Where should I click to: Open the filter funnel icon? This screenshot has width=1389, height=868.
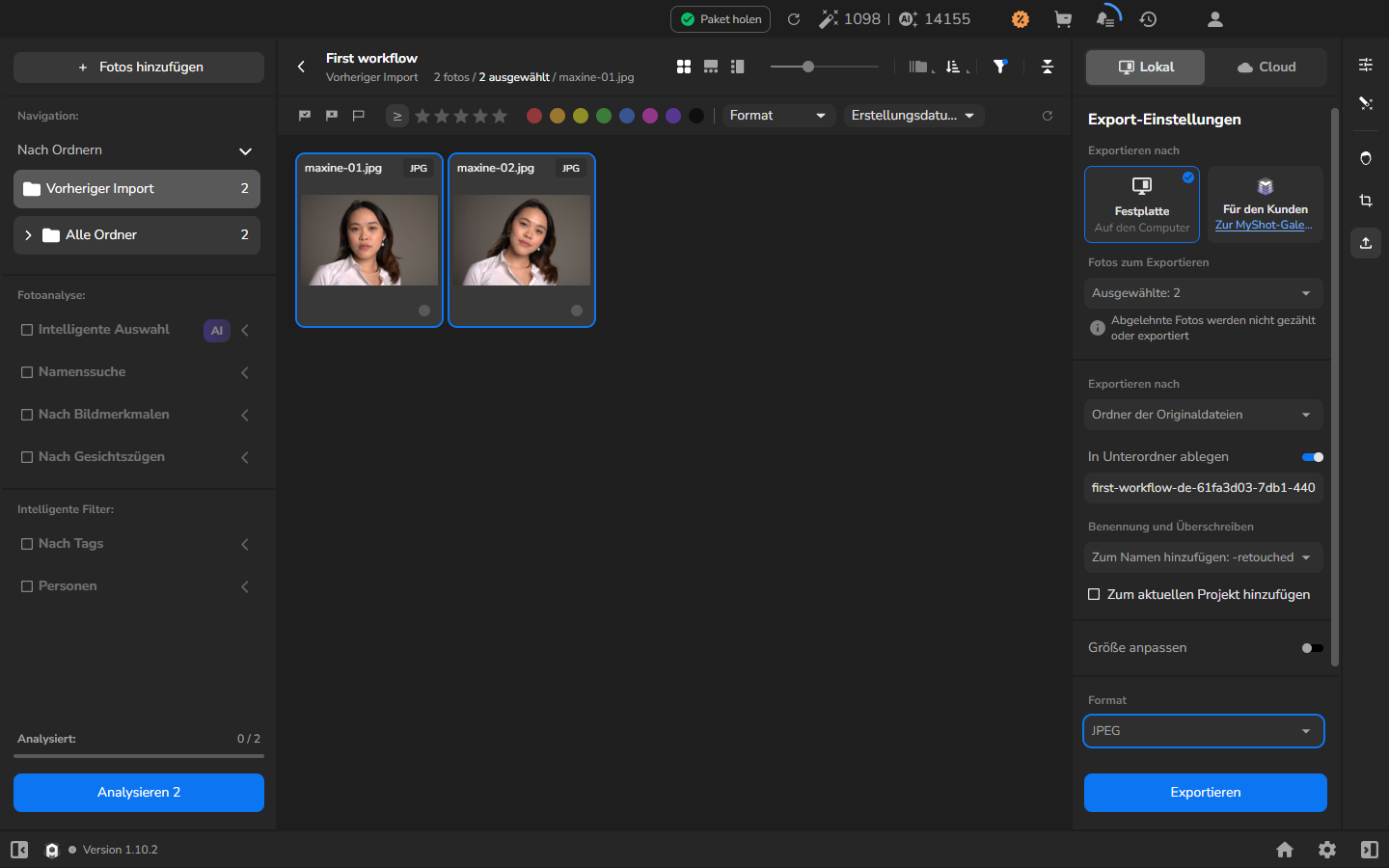1000,67
